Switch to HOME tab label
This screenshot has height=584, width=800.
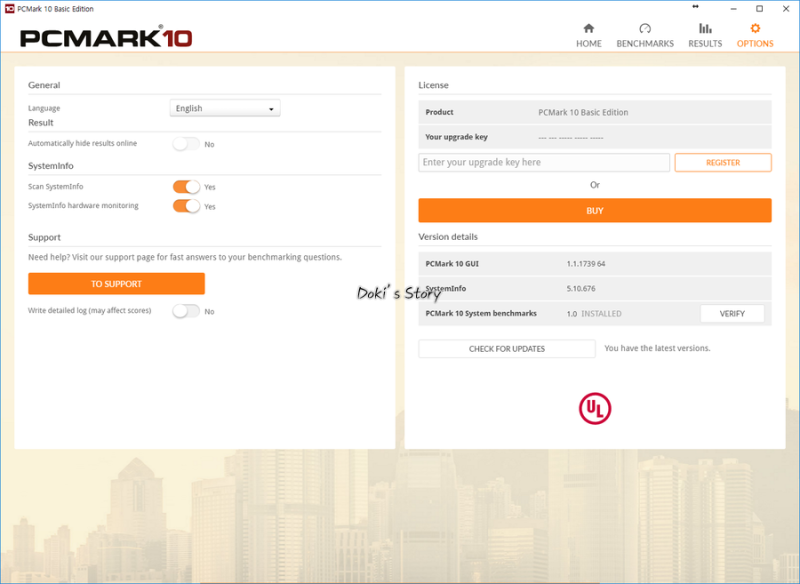click(589, 43)
